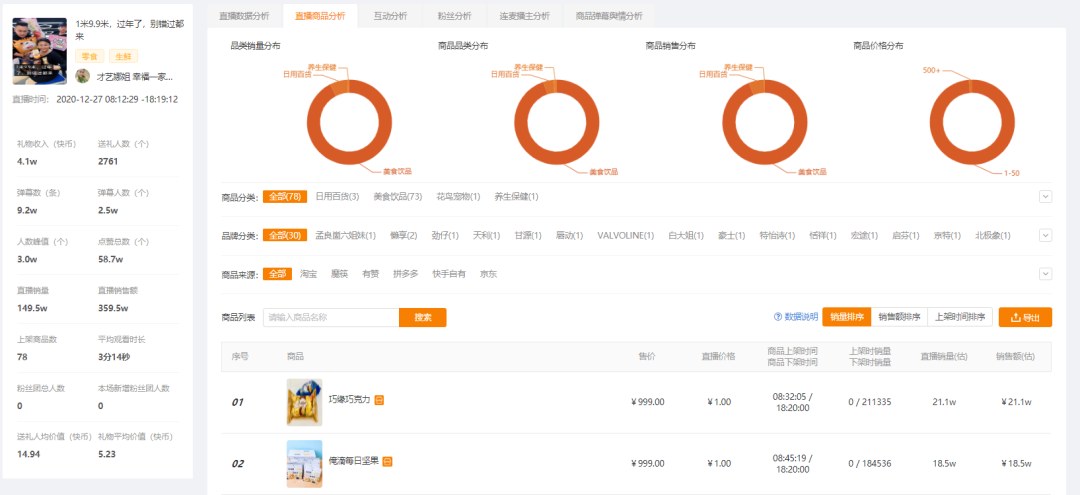Click the 导出 export button

tap(1025, 317)
